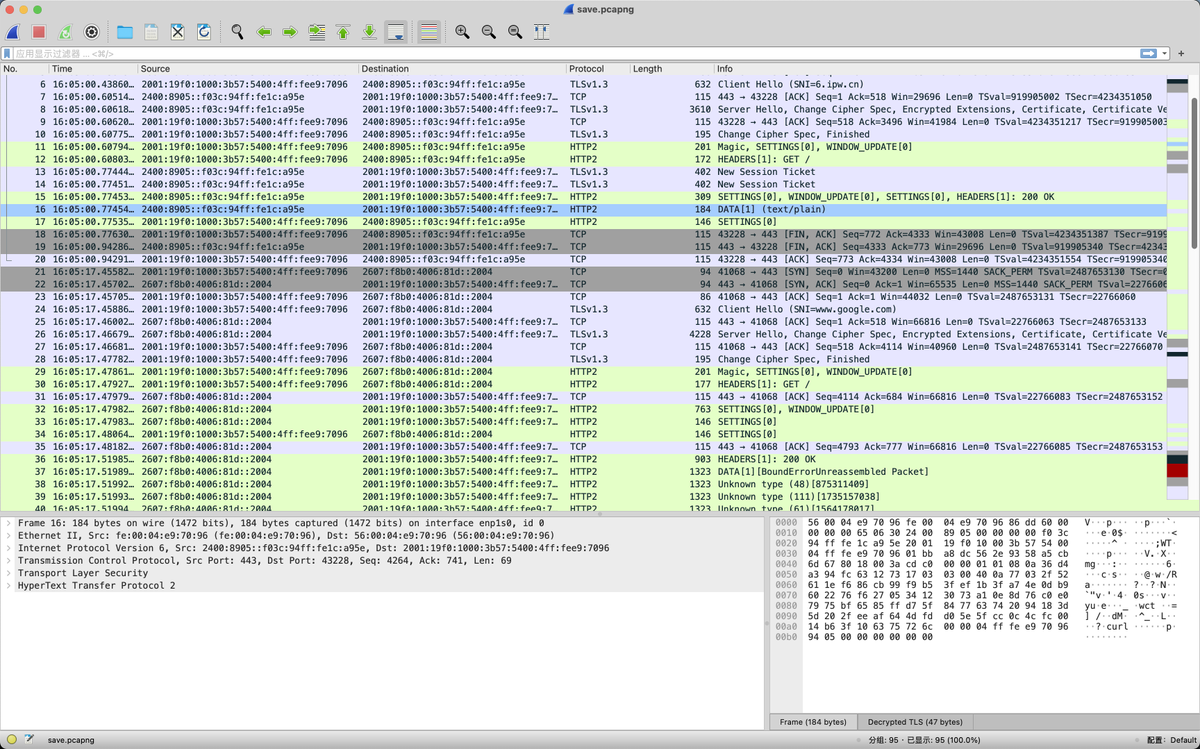Open display filter bookmarks
Viewport: 1200px width, 749px height.
(8, 53)
